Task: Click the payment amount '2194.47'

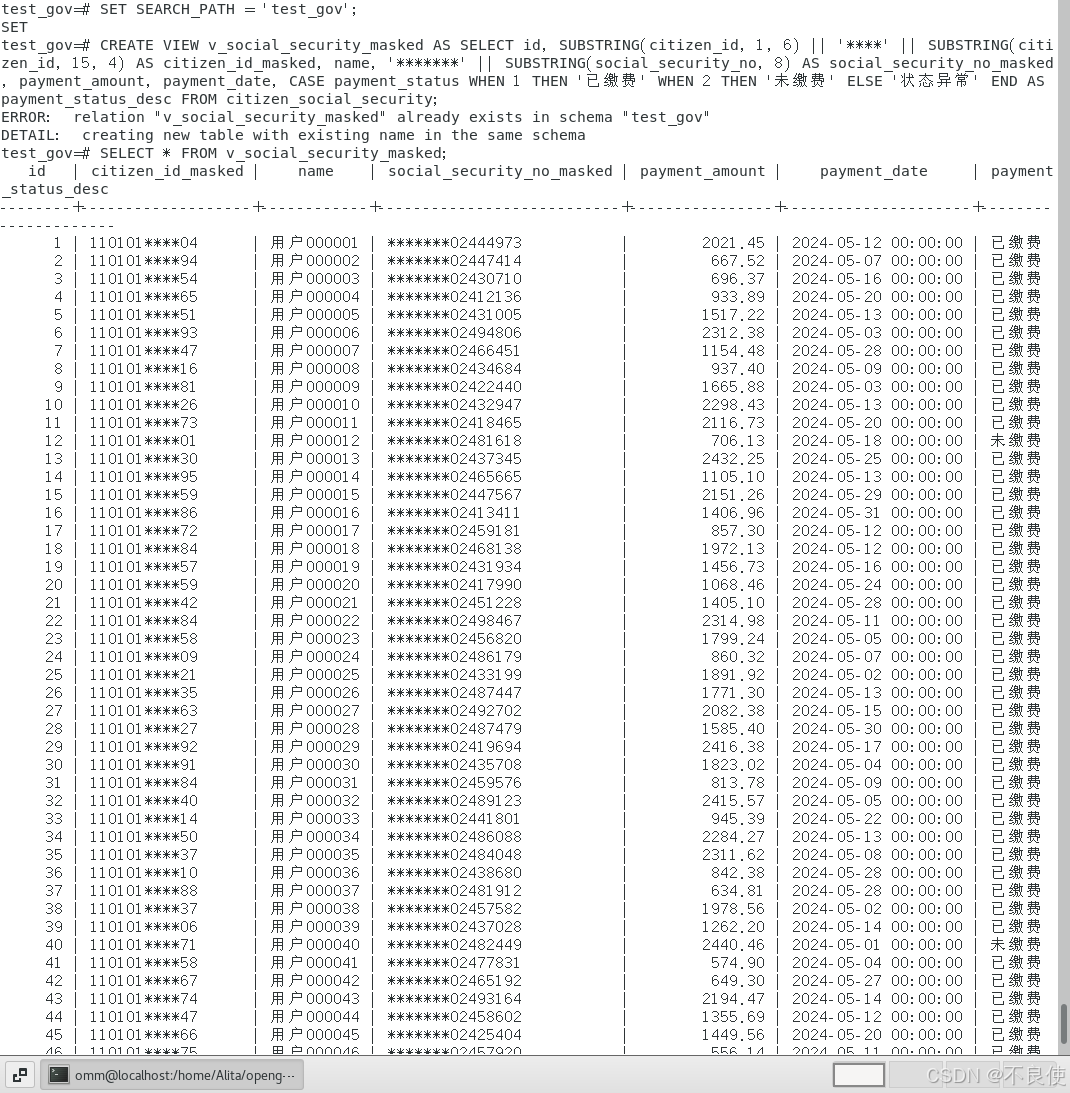Action: point(733,999)
